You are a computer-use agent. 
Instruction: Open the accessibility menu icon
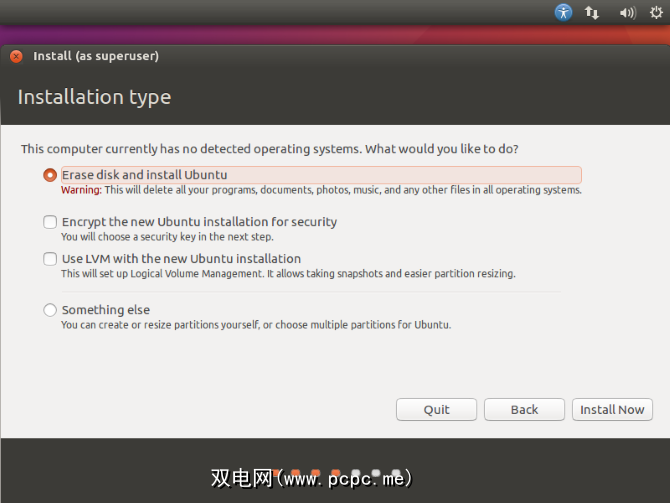(564, 13)
